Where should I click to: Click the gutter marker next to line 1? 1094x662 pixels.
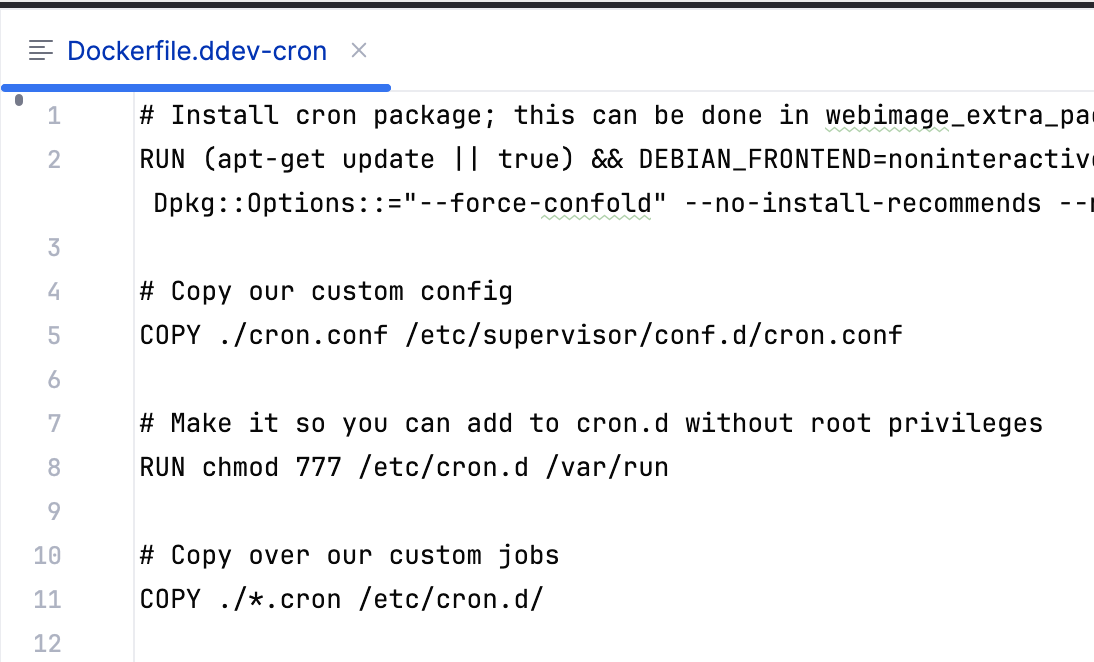click(18, 100)
